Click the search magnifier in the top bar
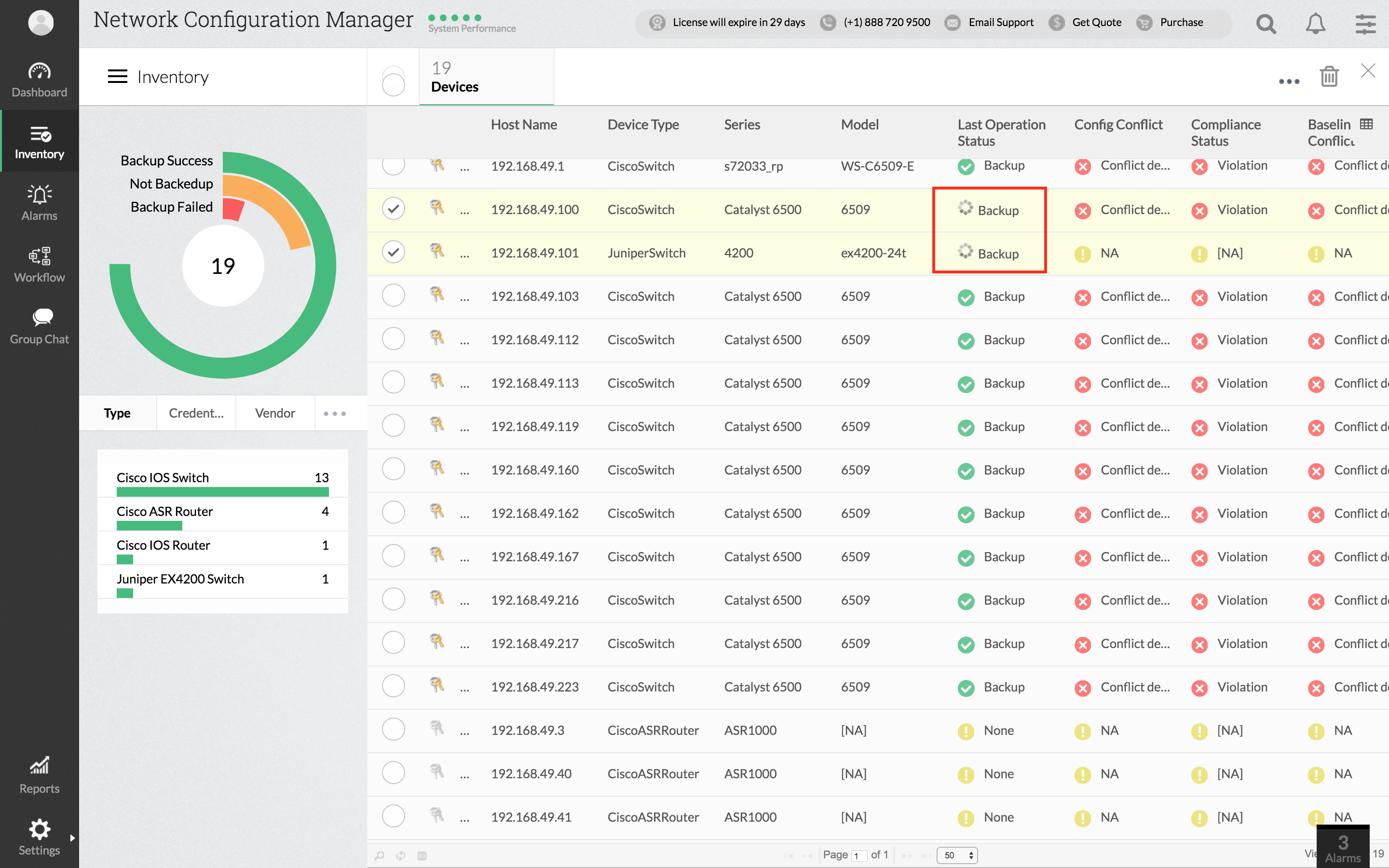The width and height of the screenshot is (1389, 868). point(1266,24)
